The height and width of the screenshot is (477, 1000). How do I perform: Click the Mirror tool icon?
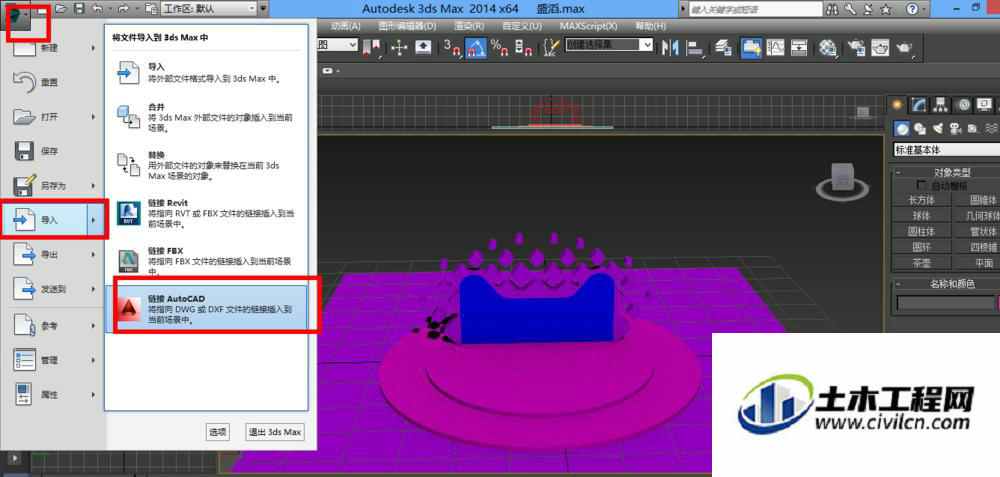pos(670,48)
